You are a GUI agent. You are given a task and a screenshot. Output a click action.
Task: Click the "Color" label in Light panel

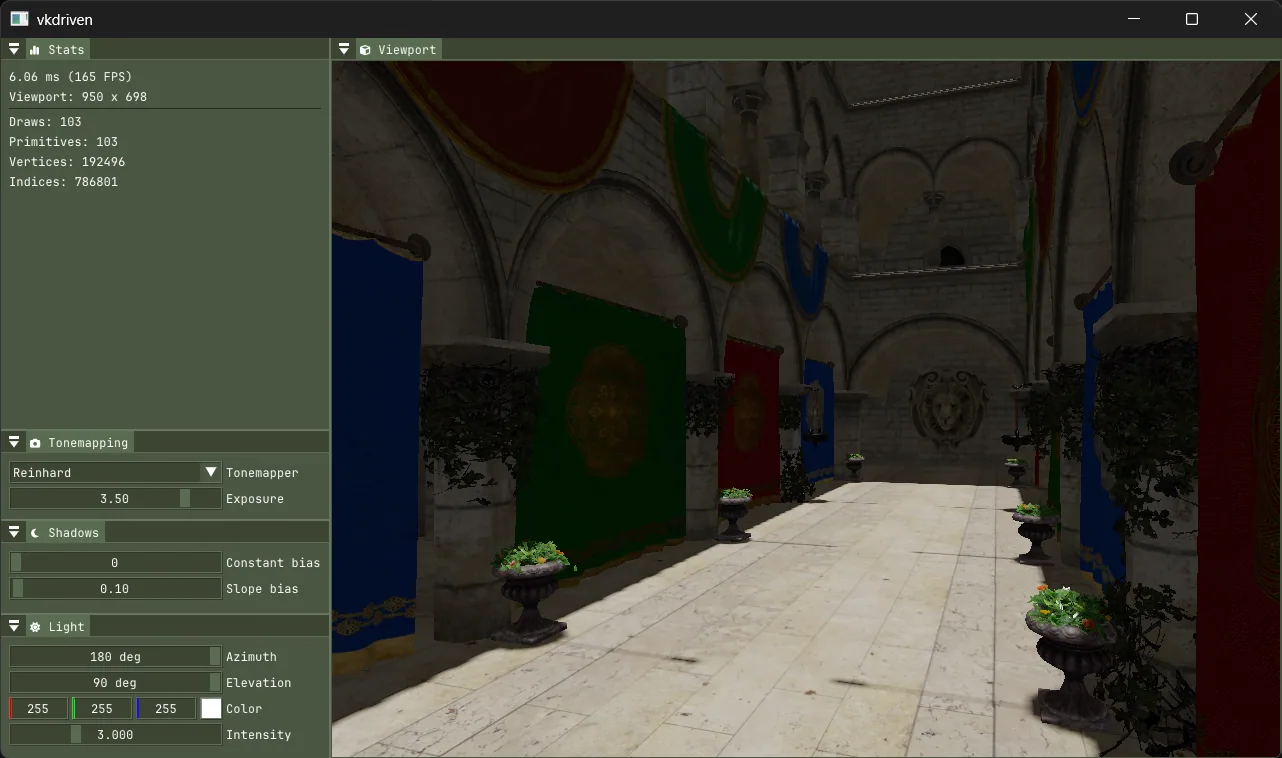(244, 708)
